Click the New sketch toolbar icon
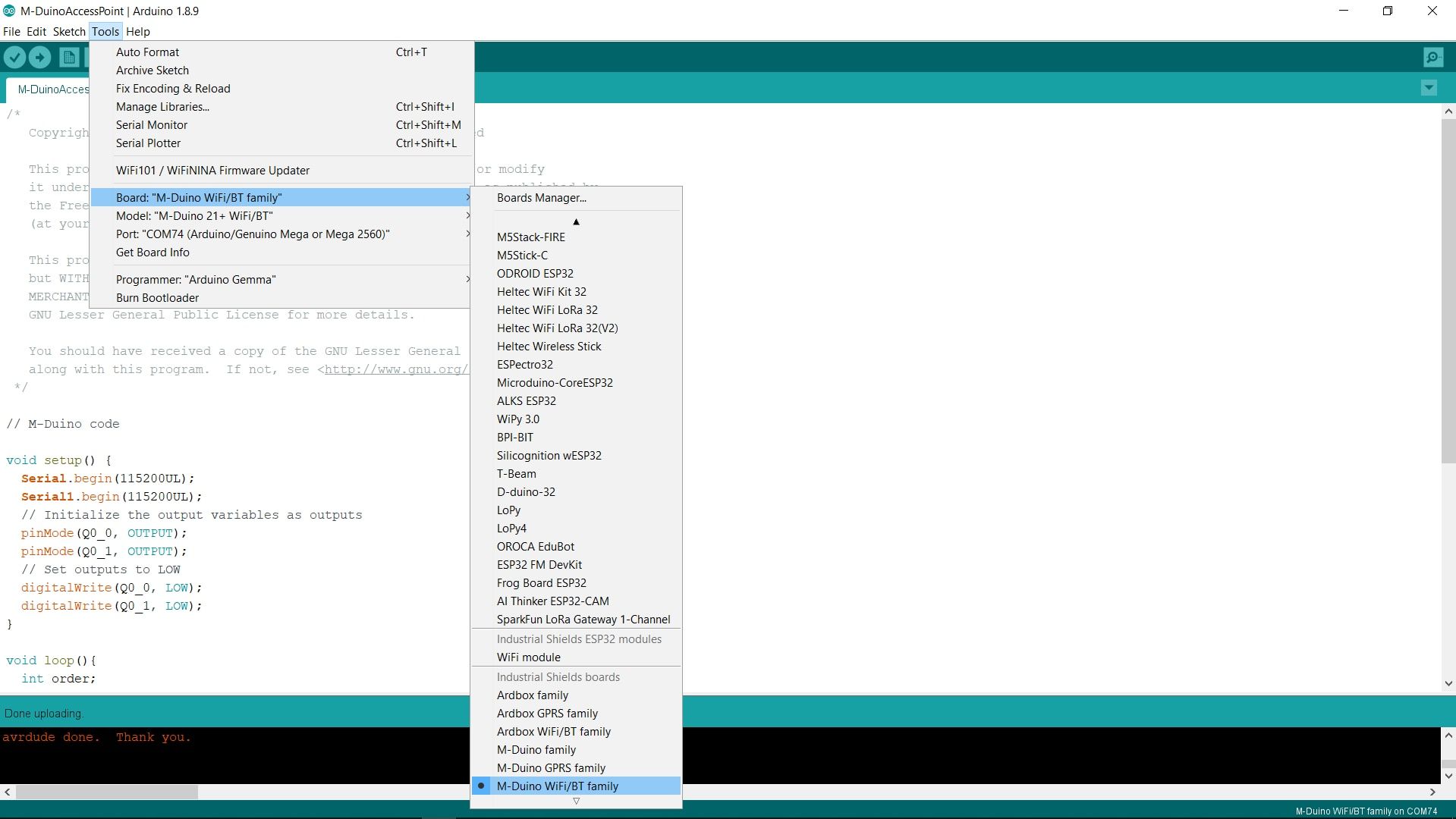 (69, 57)
